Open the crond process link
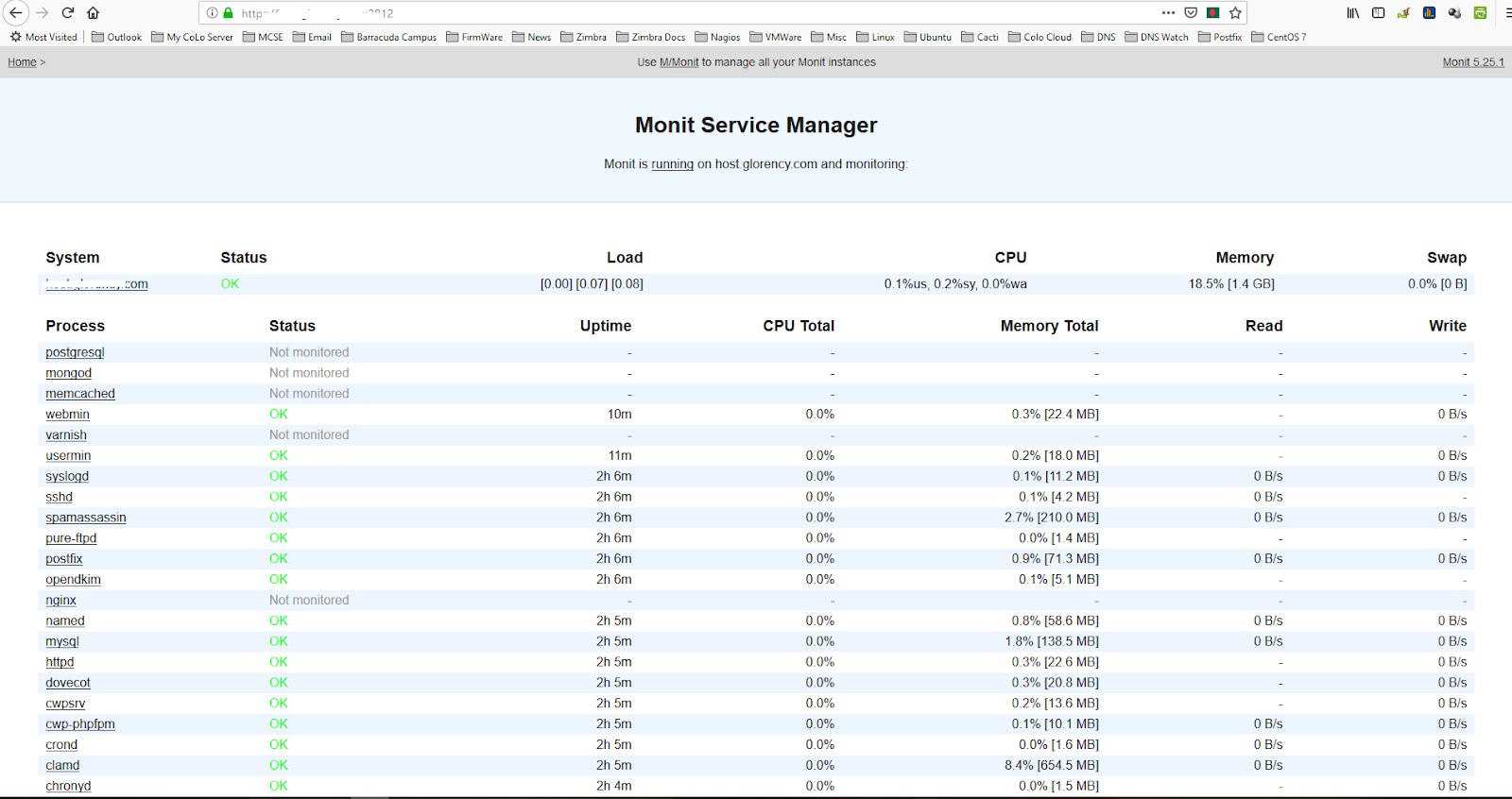 (61, 745)
